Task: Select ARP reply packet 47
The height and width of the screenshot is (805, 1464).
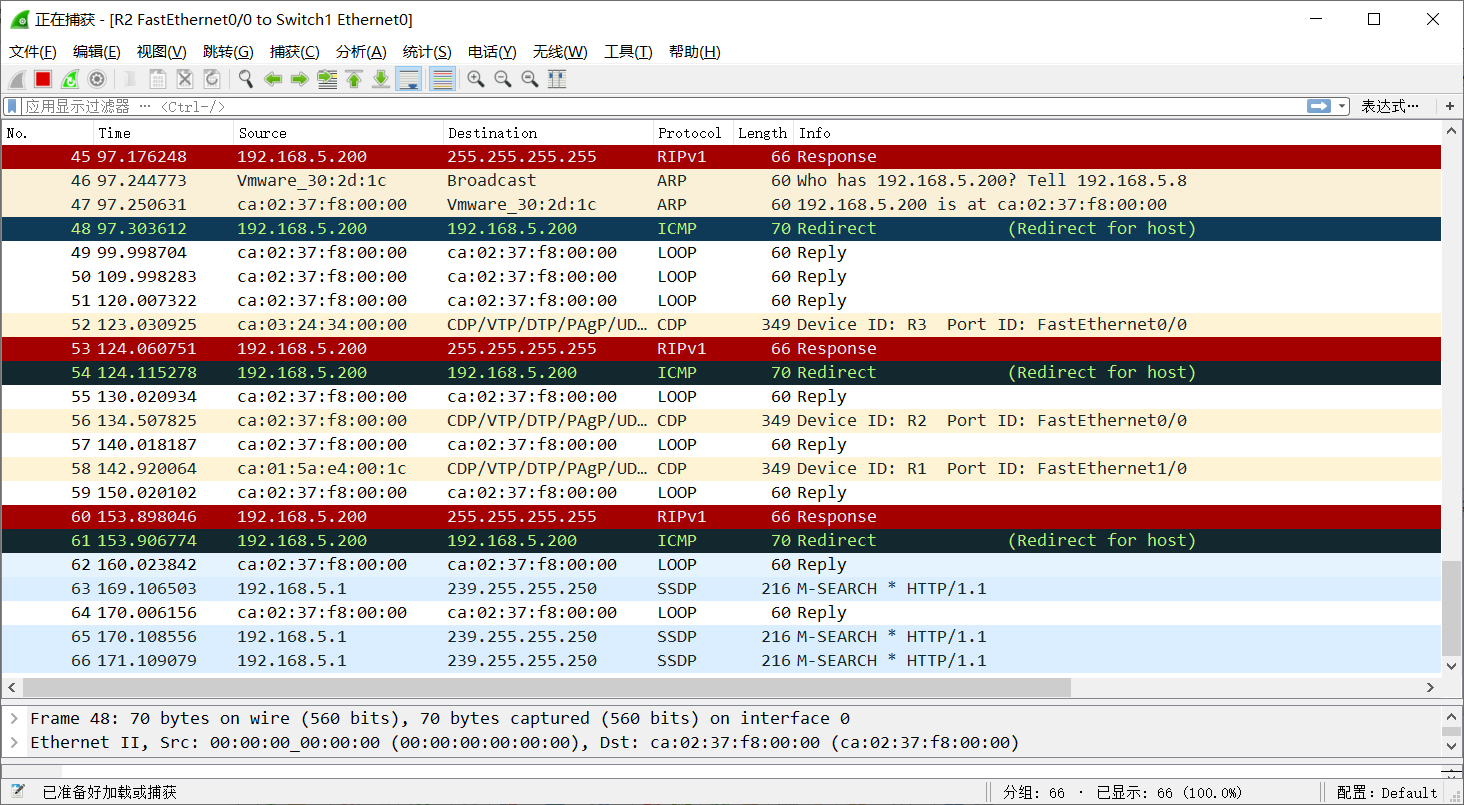Action: coord(721,205)
